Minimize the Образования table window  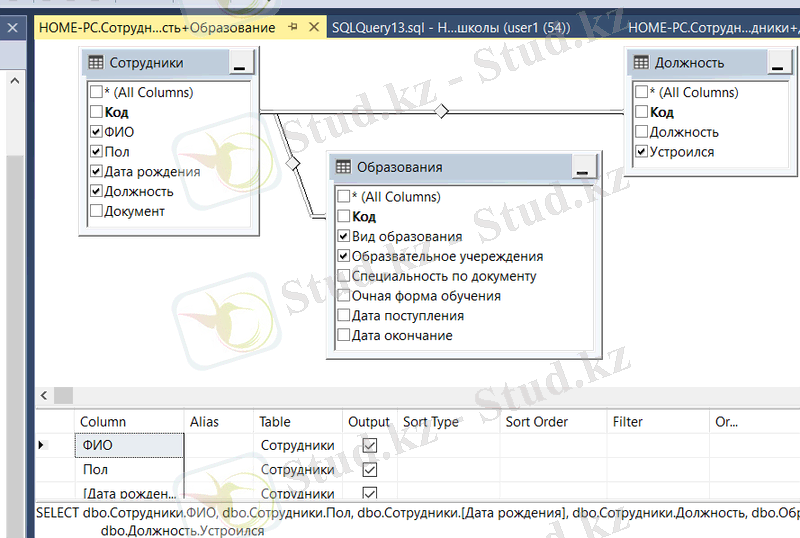click(582, 168)
